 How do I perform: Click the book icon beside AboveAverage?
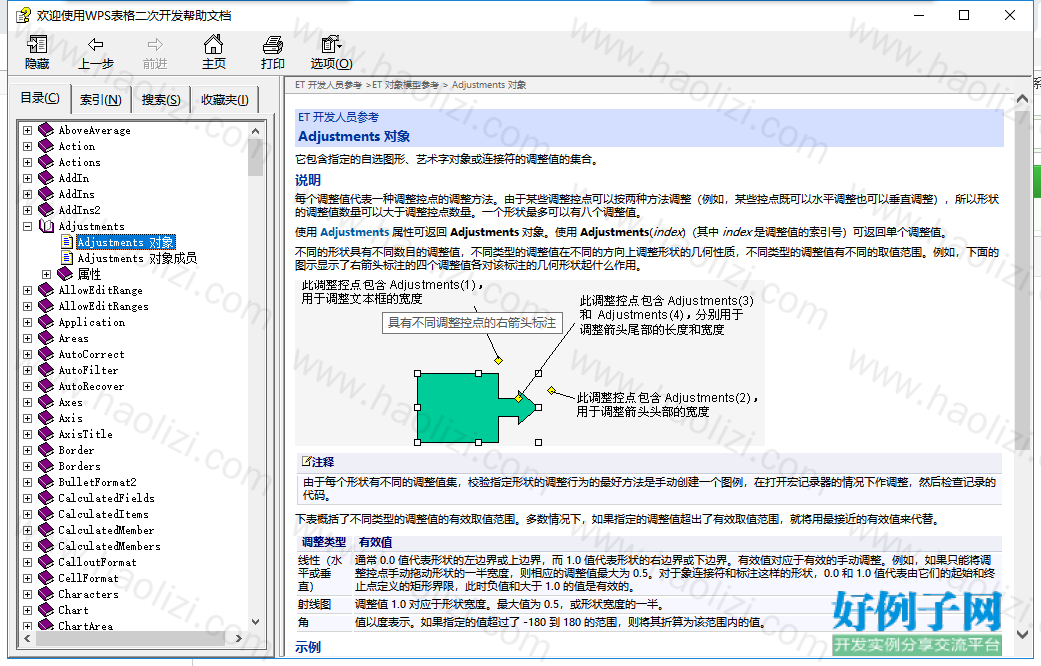pyautogui.click(x=46, y=129)
